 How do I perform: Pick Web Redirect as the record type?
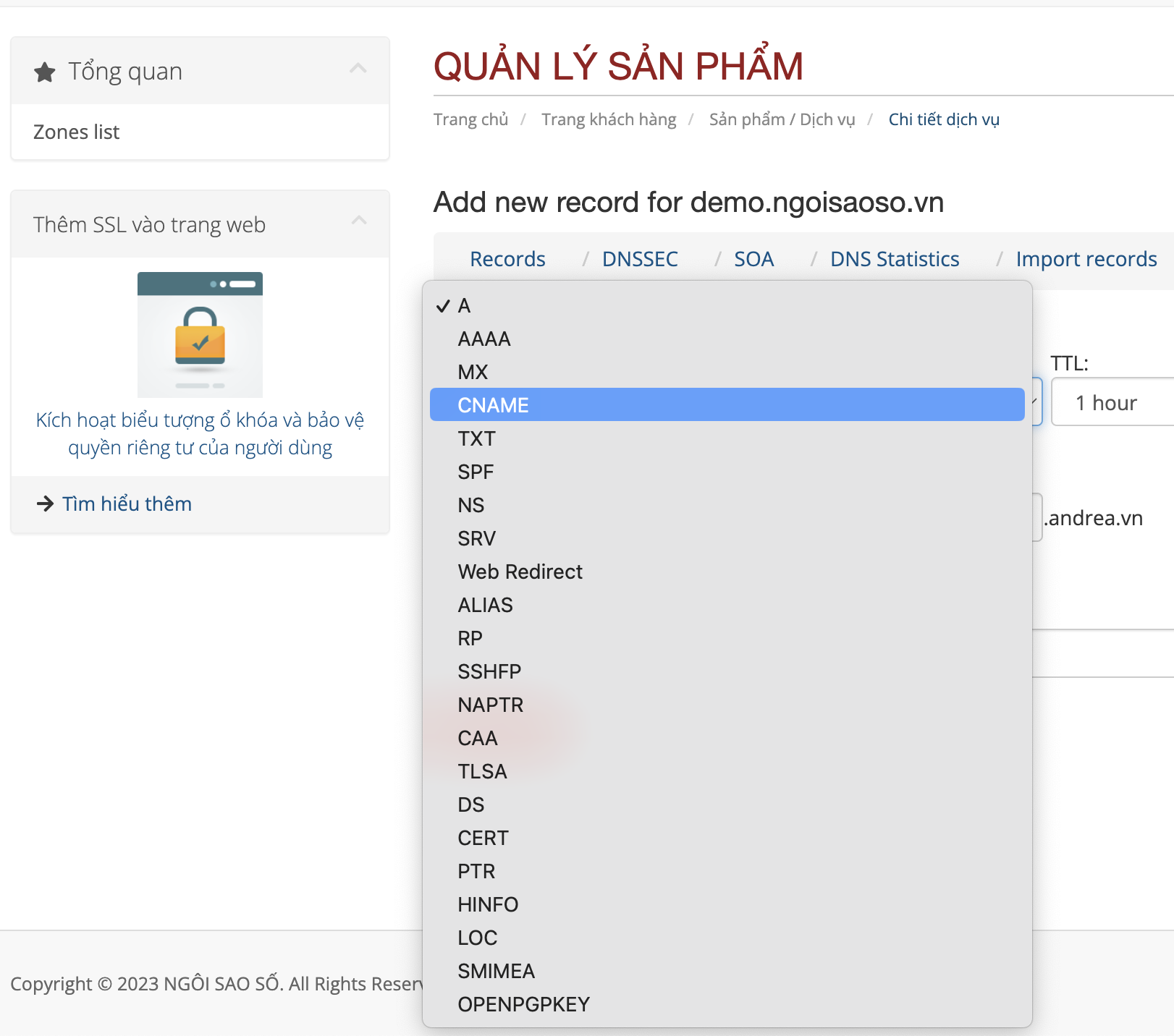tap(520, 572)
